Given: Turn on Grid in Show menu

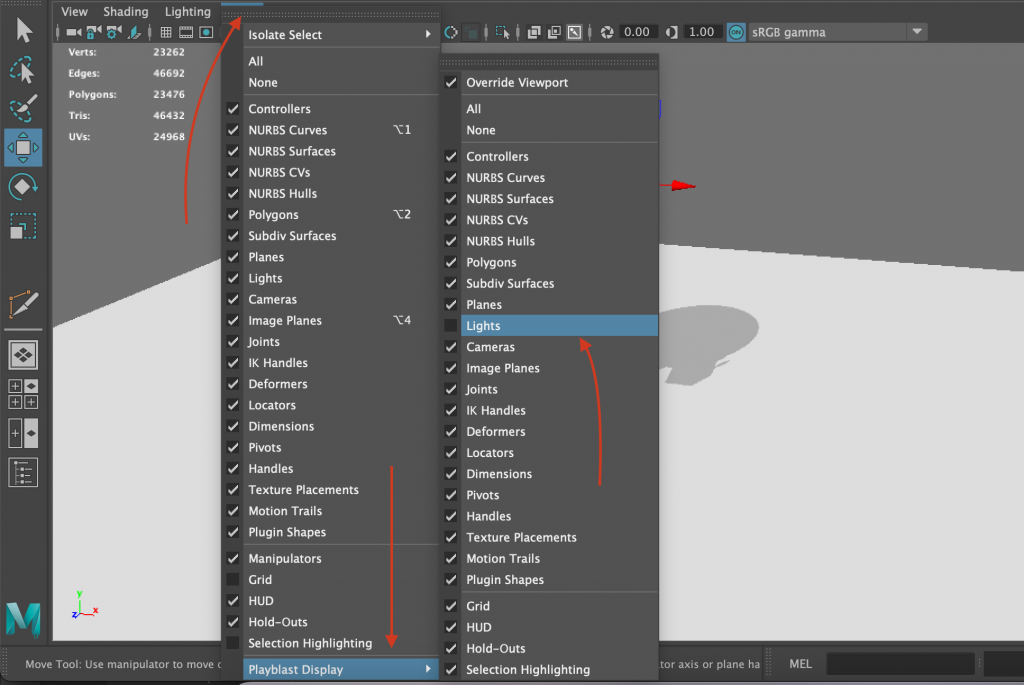Looking at the screenshot, I should [x=233, y=580].
